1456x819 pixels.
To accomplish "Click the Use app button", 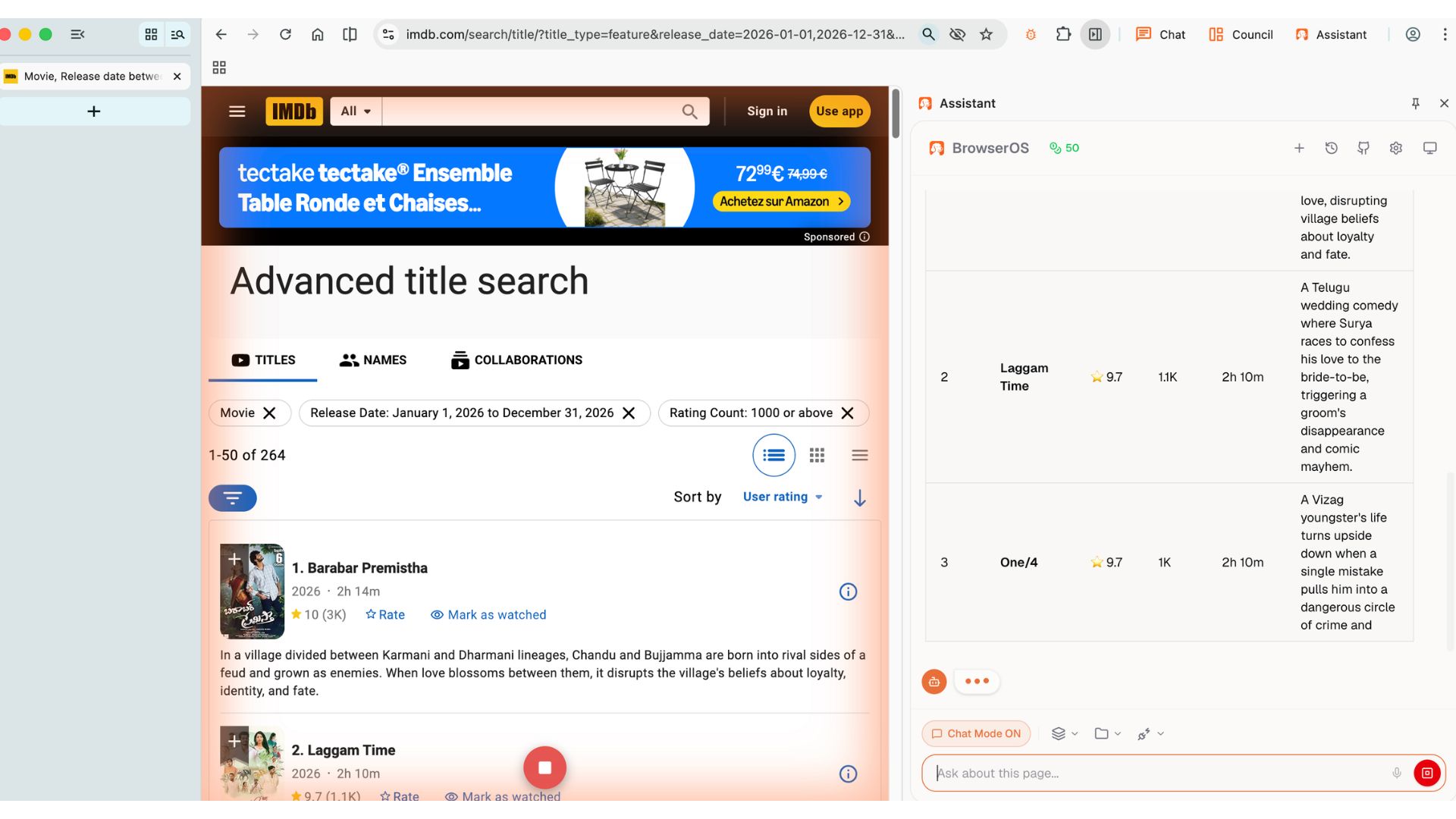I will coord(839,111).
